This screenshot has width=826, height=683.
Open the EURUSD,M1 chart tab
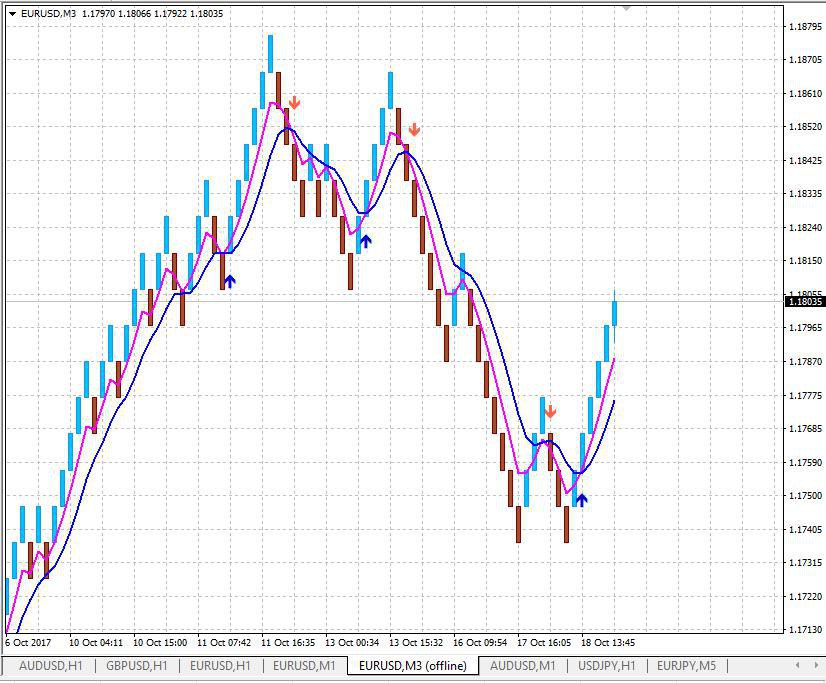click(x=304, y=666)
